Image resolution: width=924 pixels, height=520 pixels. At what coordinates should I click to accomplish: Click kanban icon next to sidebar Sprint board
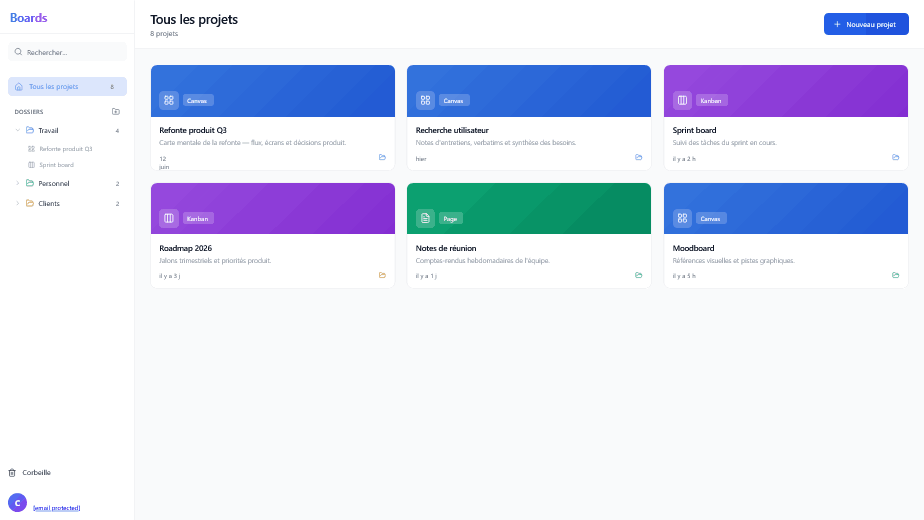click(32, 165)
